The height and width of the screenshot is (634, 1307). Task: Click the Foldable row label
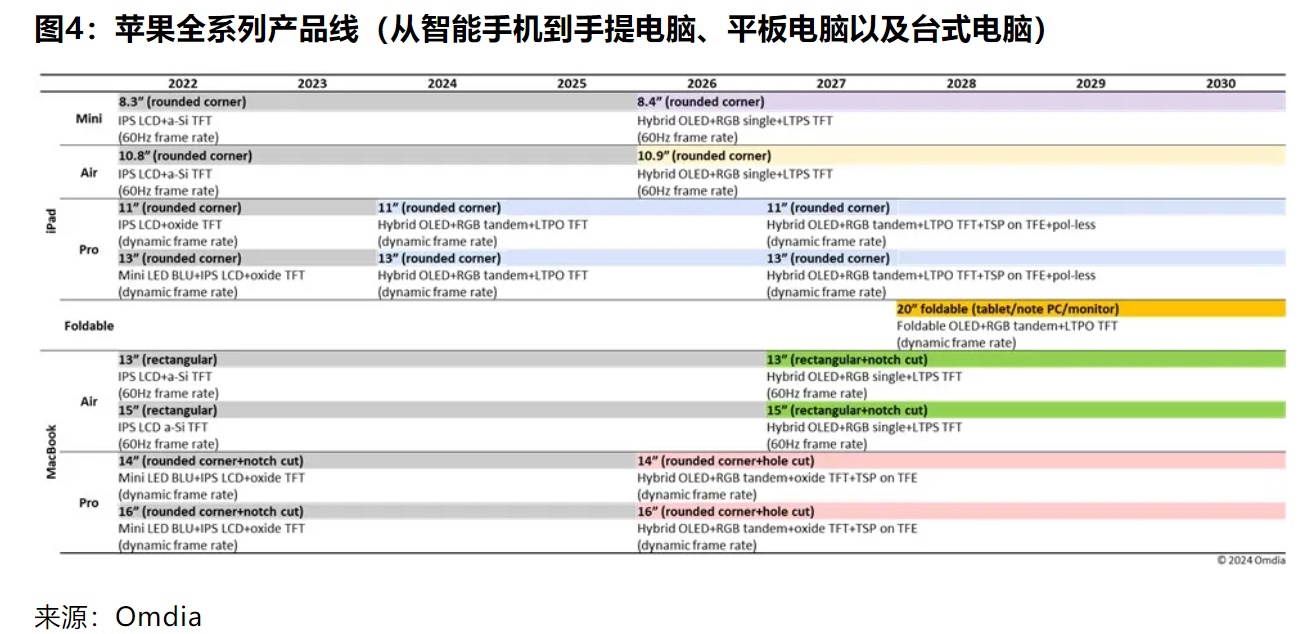click(x=89, y=326)
